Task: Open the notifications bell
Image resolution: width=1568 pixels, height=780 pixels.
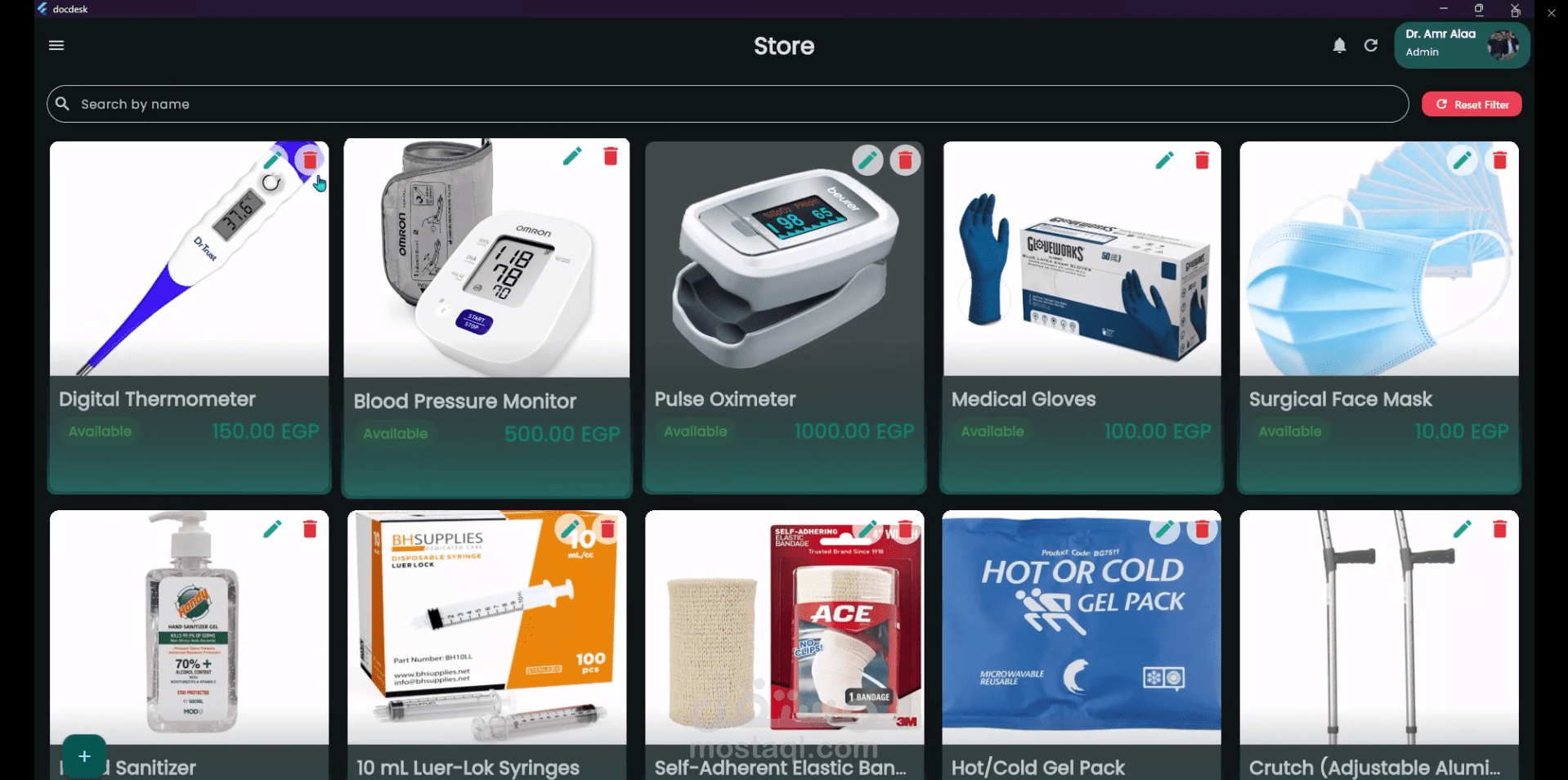Action: click(1339, 46)
